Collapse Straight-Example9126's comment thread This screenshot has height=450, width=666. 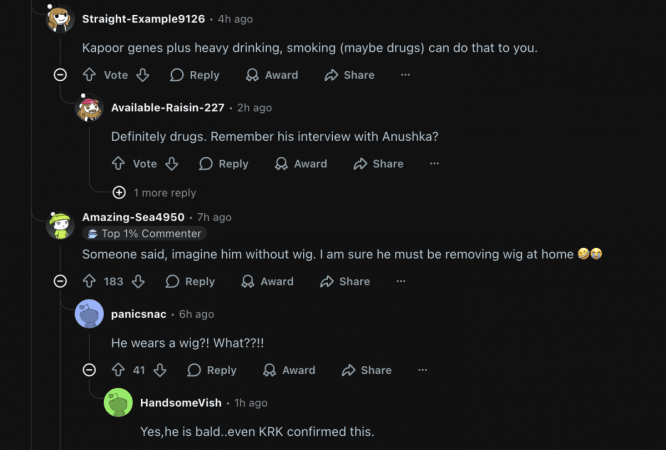point(60,75)
